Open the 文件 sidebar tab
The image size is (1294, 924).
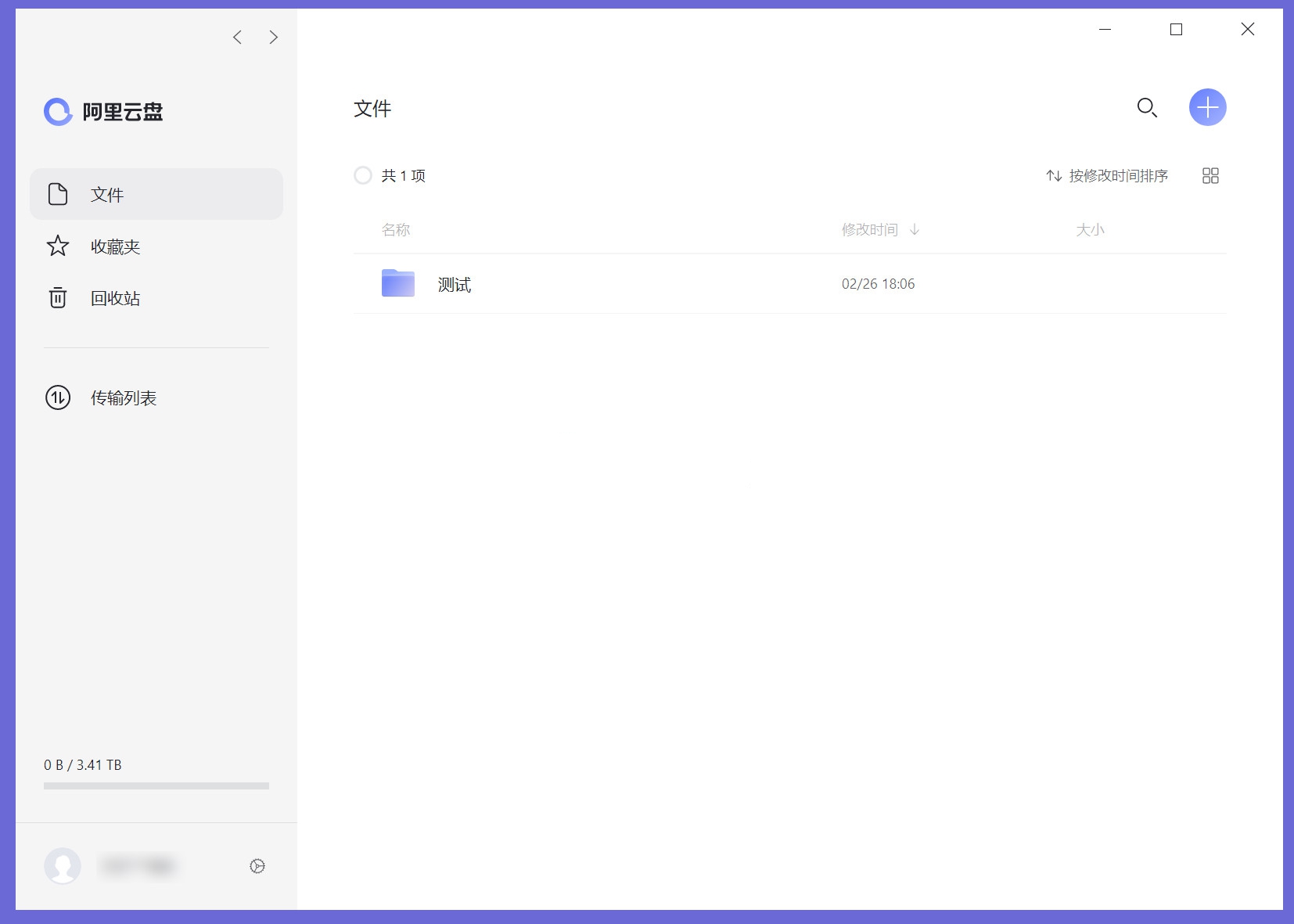tap(156, 194)
